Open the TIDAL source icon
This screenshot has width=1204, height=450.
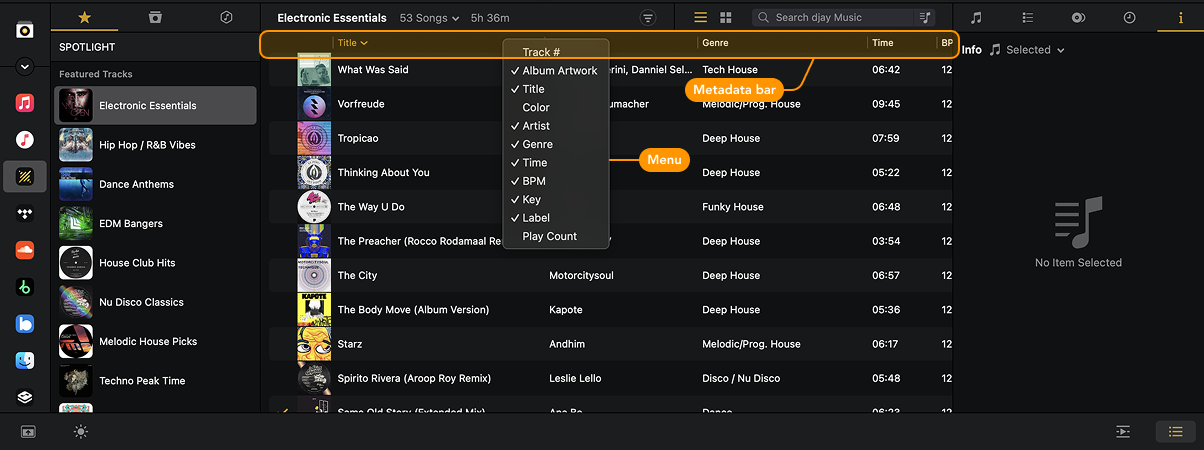25,214
